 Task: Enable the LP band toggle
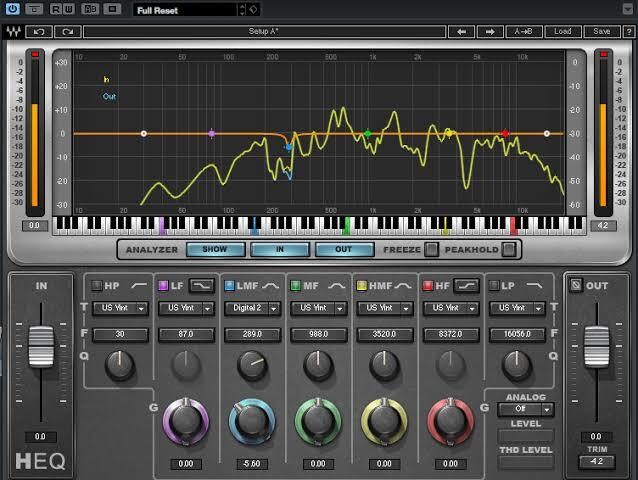(x=494, y=286)
